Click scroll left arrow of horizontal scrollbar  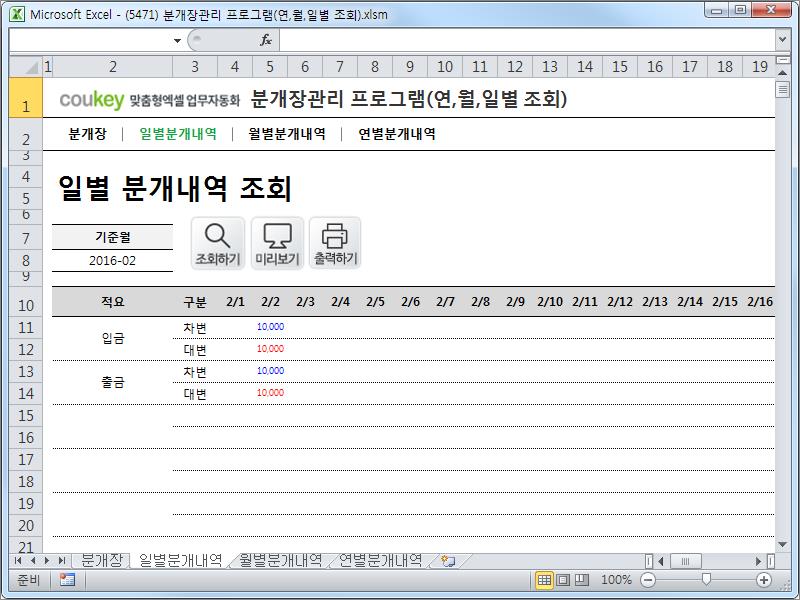(x=661, y=561)
